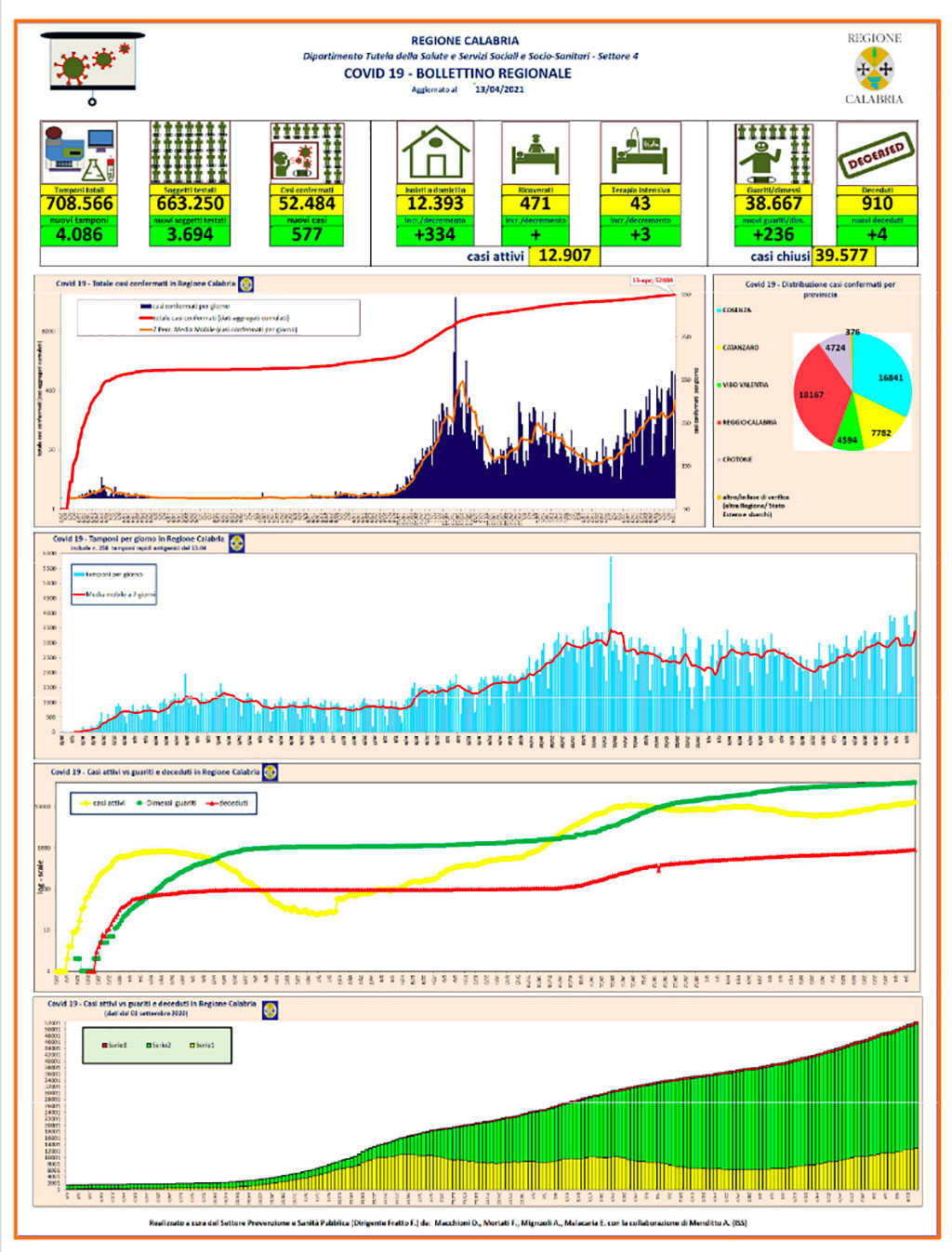Screen dimensions: 952x1252
Task: Click the Terapia intensiva bed icon
Action: (x=641, y=153)
